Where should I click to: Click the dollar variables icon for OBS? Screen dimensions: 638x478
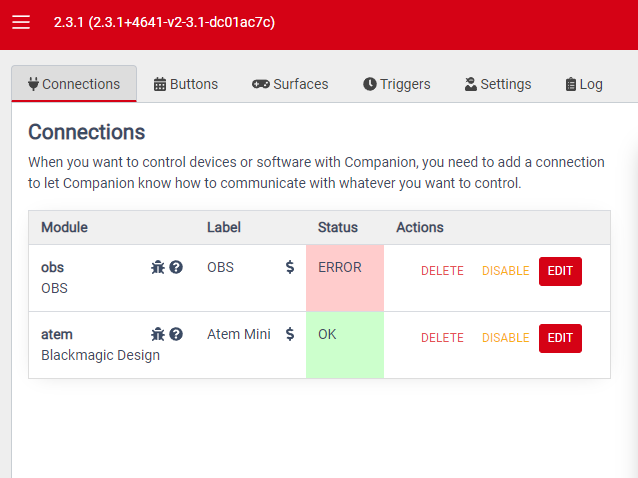[x=290, y=267]
